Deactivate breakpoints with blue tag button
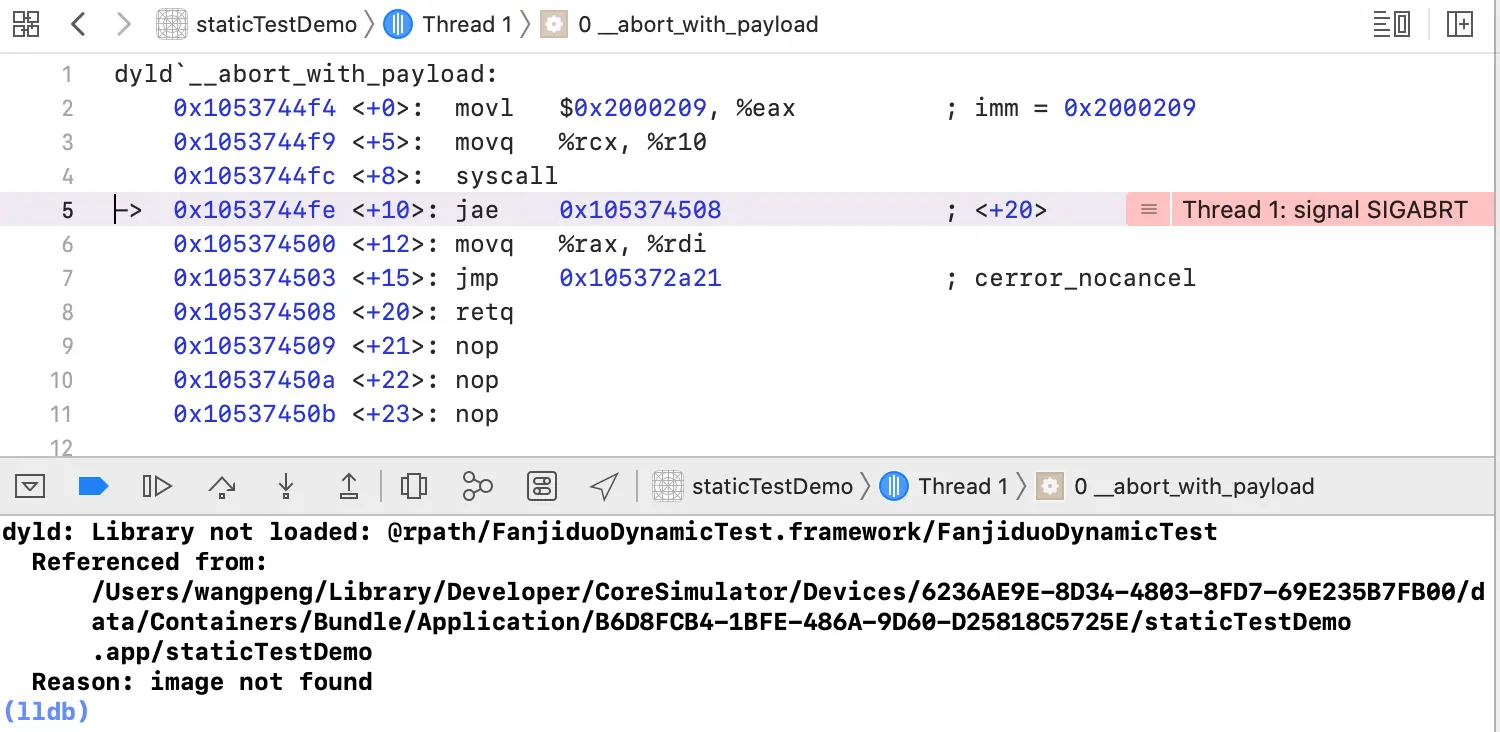Screen dimensions: 1500x732 pyautogui.click(x=93, y=487)
